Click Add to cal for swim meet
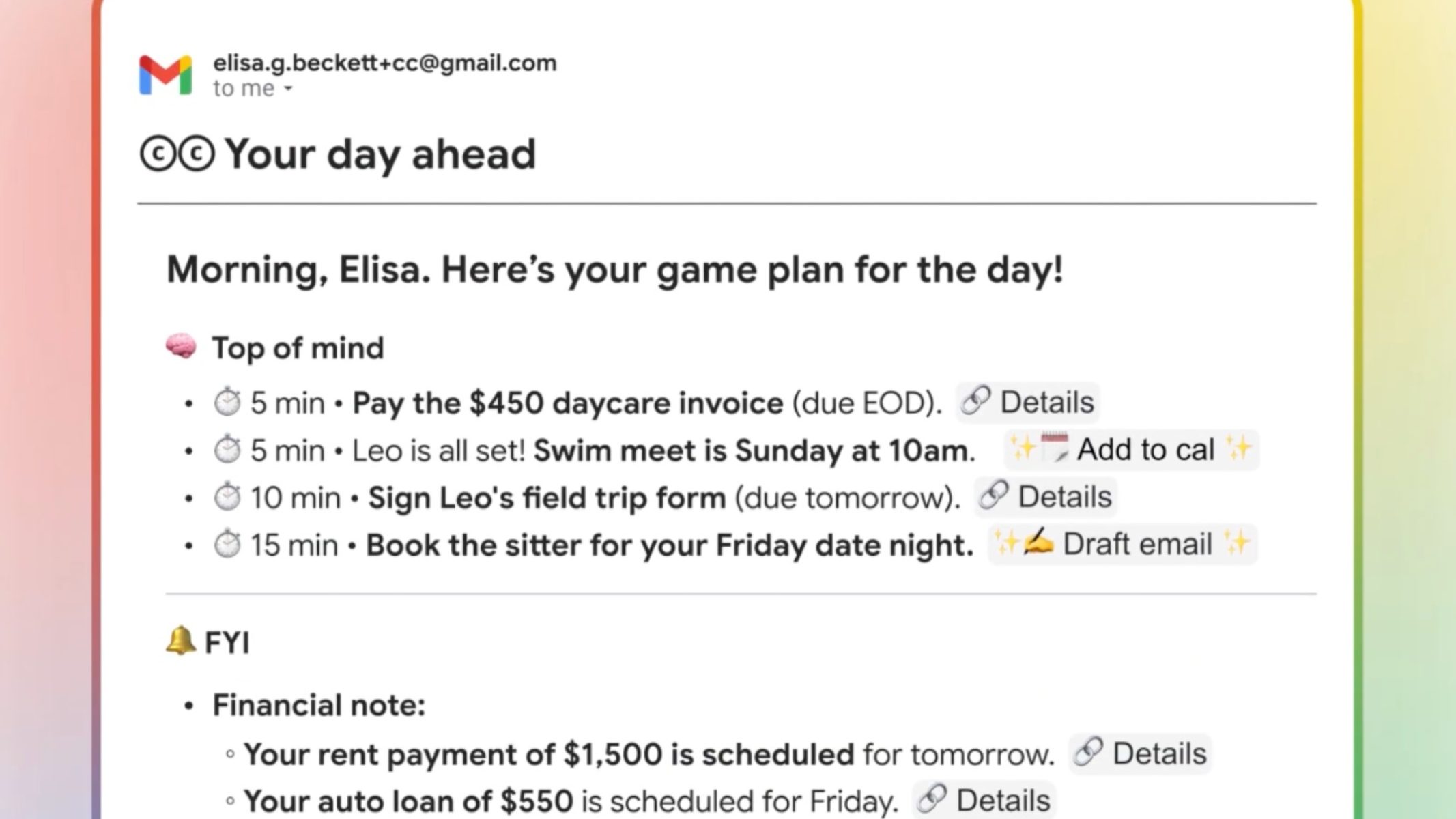This screenshot has height=819, width=1456. [1132, 450]
